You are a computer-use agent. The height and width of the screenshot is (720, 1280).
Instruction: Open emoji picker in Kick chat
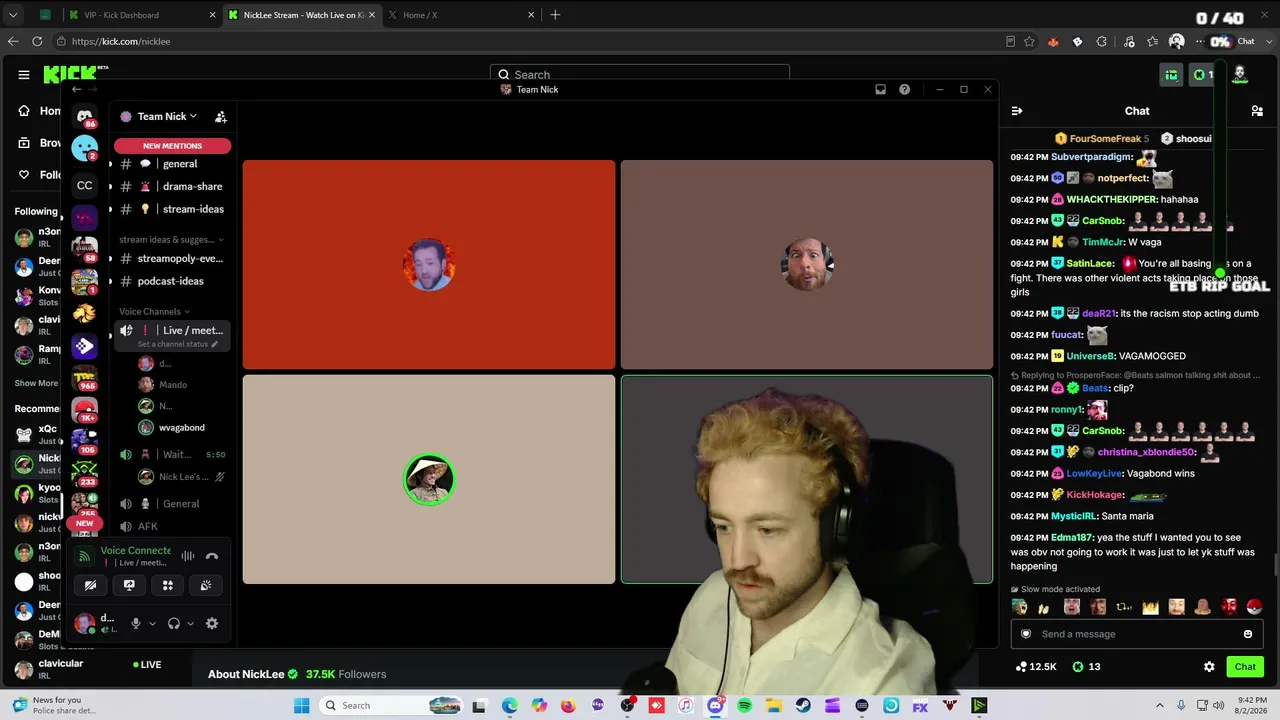click(1247, 634)
